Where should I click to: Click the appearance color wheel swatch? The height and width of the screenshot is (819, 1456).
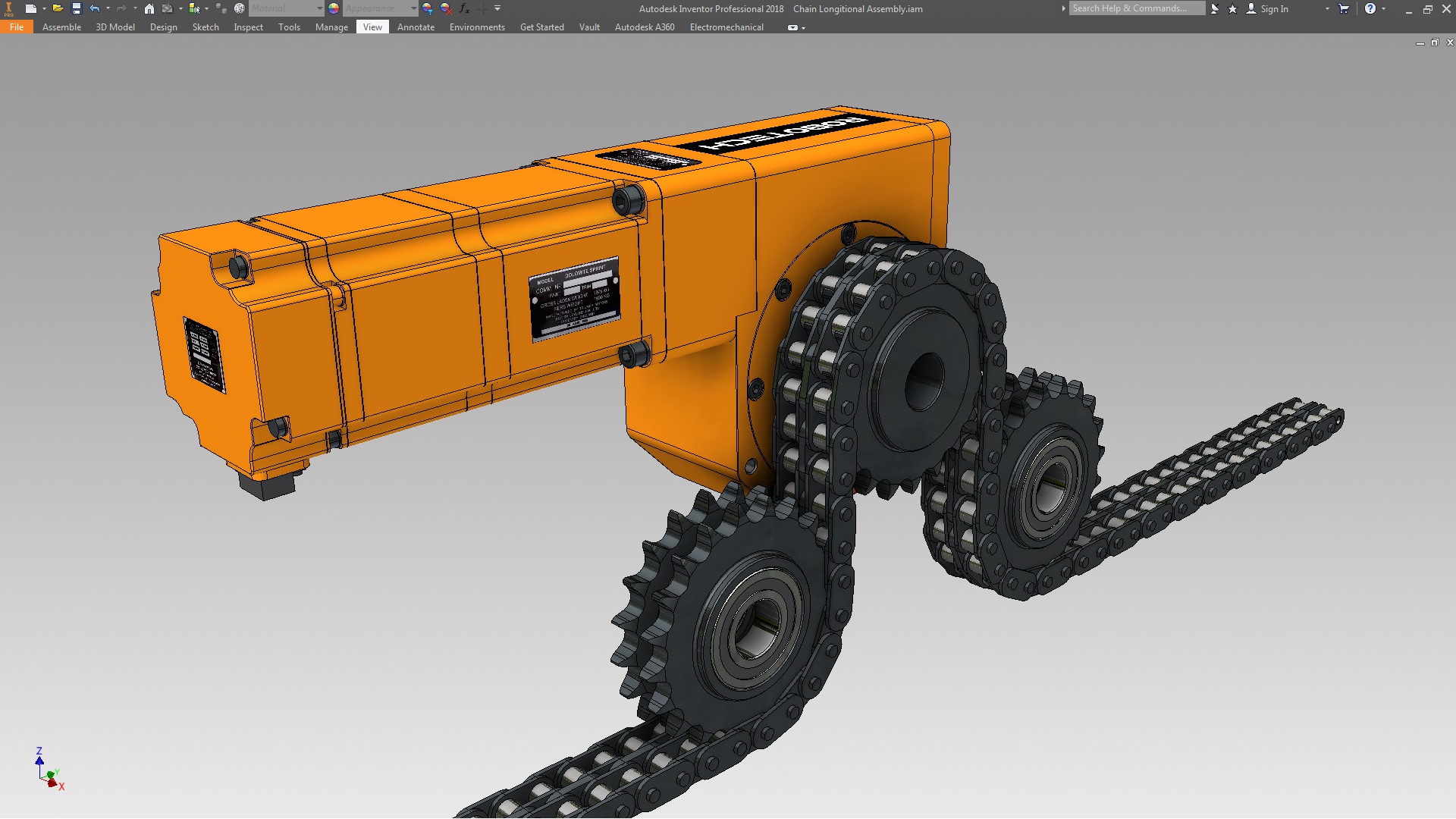(334, 8)
